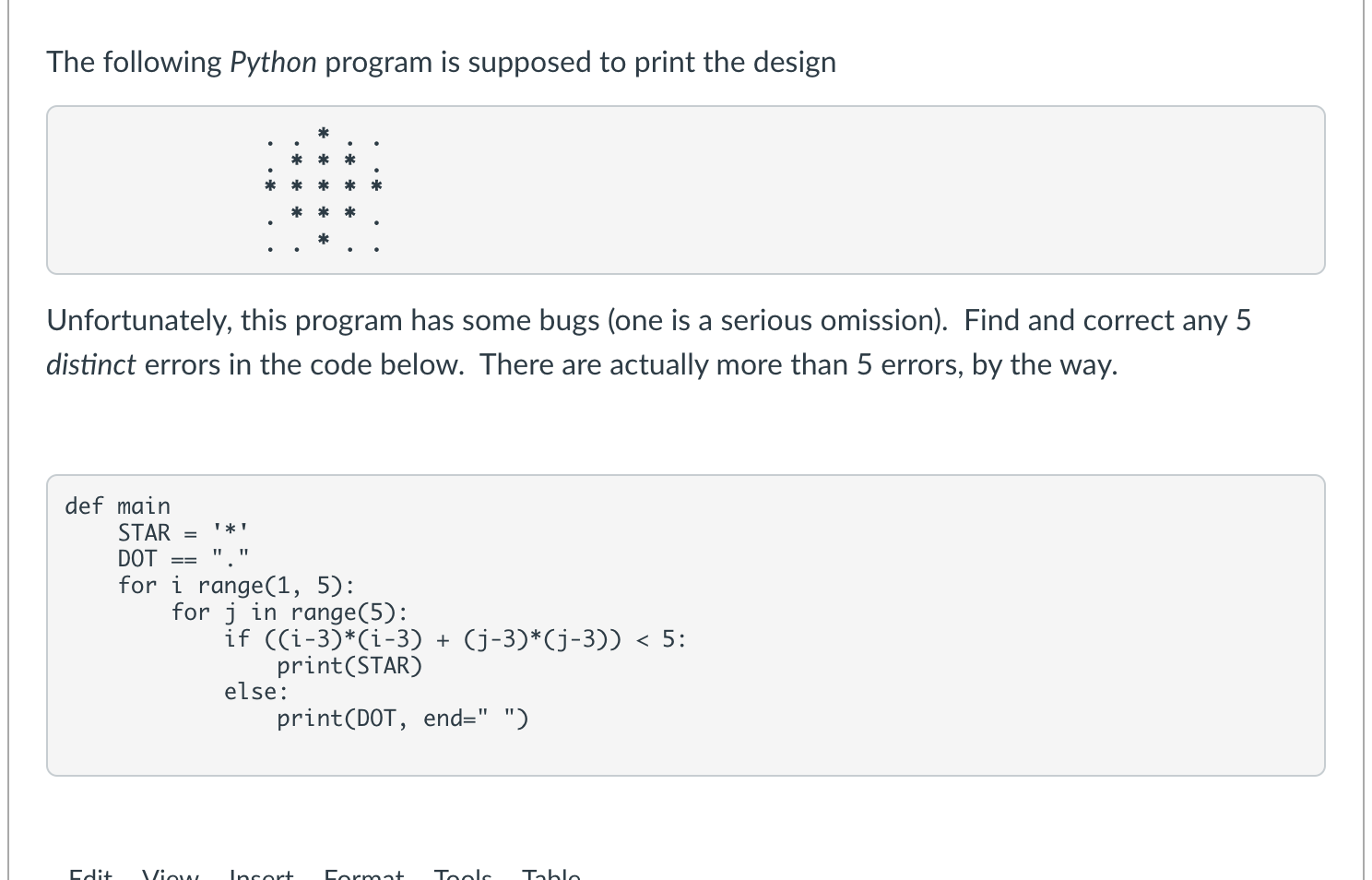Viewport: 1372px width, 880px height.
Task: Click the print(STAR) code line
Action: [x=349, y=665]
